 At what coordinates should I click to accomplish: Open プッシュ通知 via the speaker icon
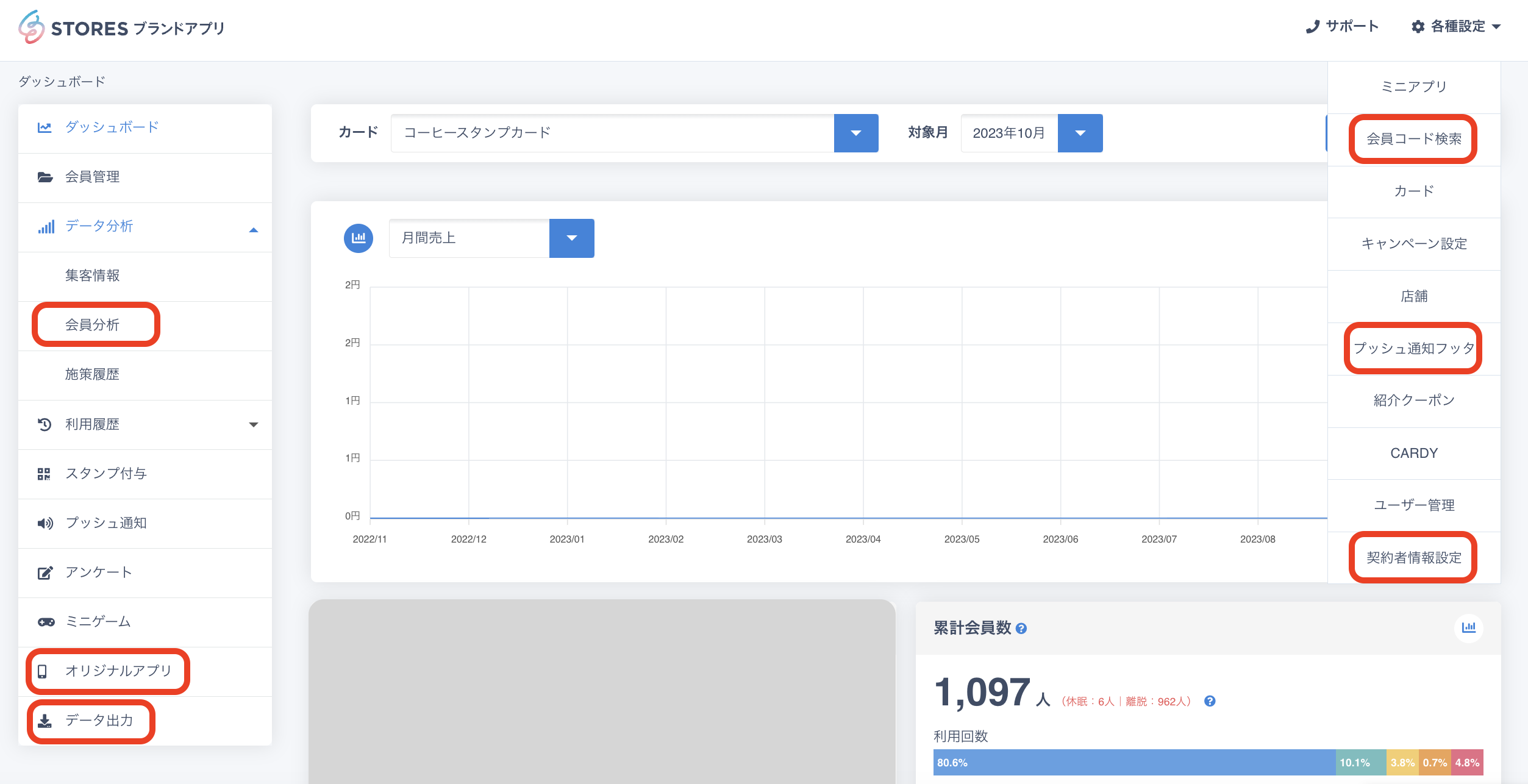tap(45, 523)
